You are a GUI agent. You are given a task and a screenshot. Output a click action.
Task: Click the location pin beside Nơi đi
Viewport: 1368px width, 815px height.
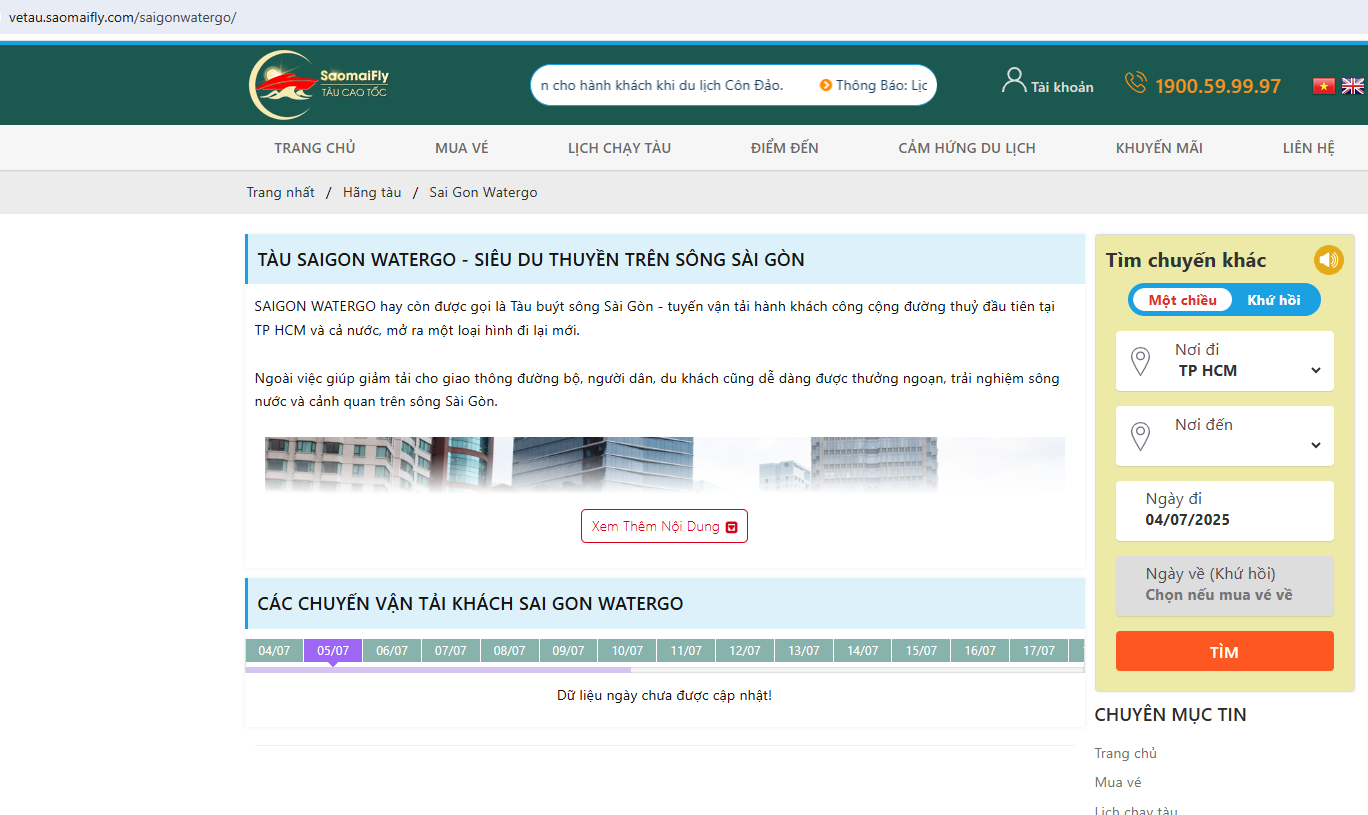1140,361
